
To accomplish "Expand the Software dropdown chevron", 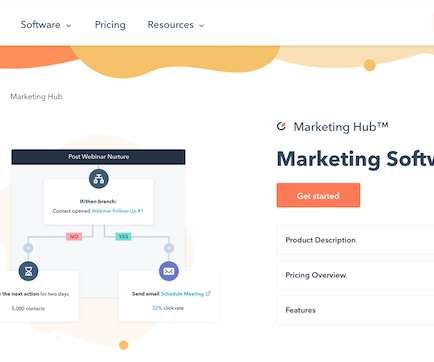I will 69,25.
